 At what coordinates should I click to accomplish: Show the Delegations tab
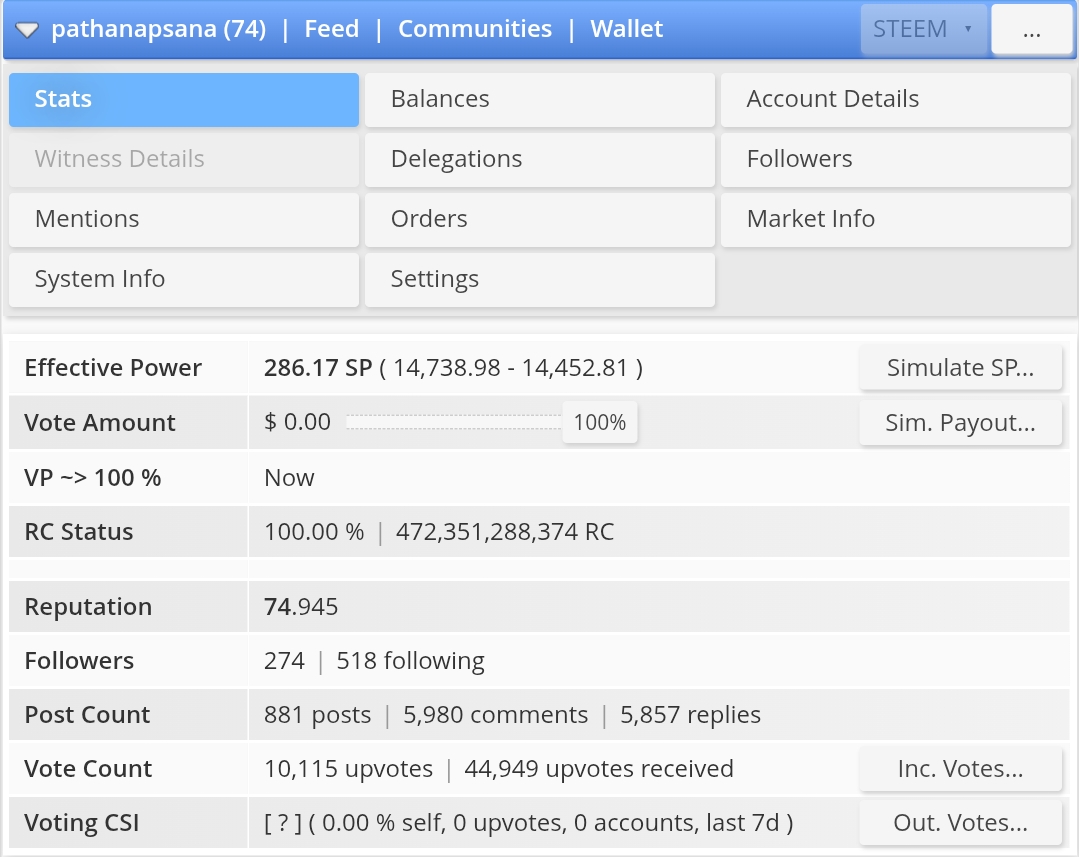click(539, 159)
